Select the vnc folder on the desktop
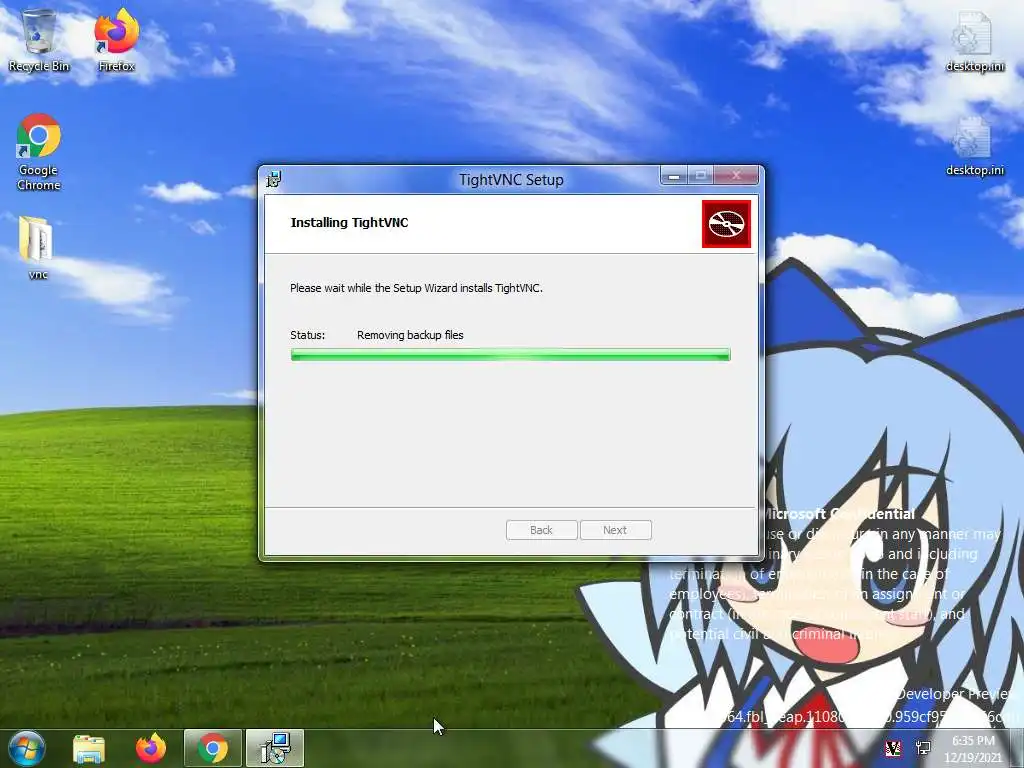The width and height of the screenshot is (1024, 768). point(37,248)
